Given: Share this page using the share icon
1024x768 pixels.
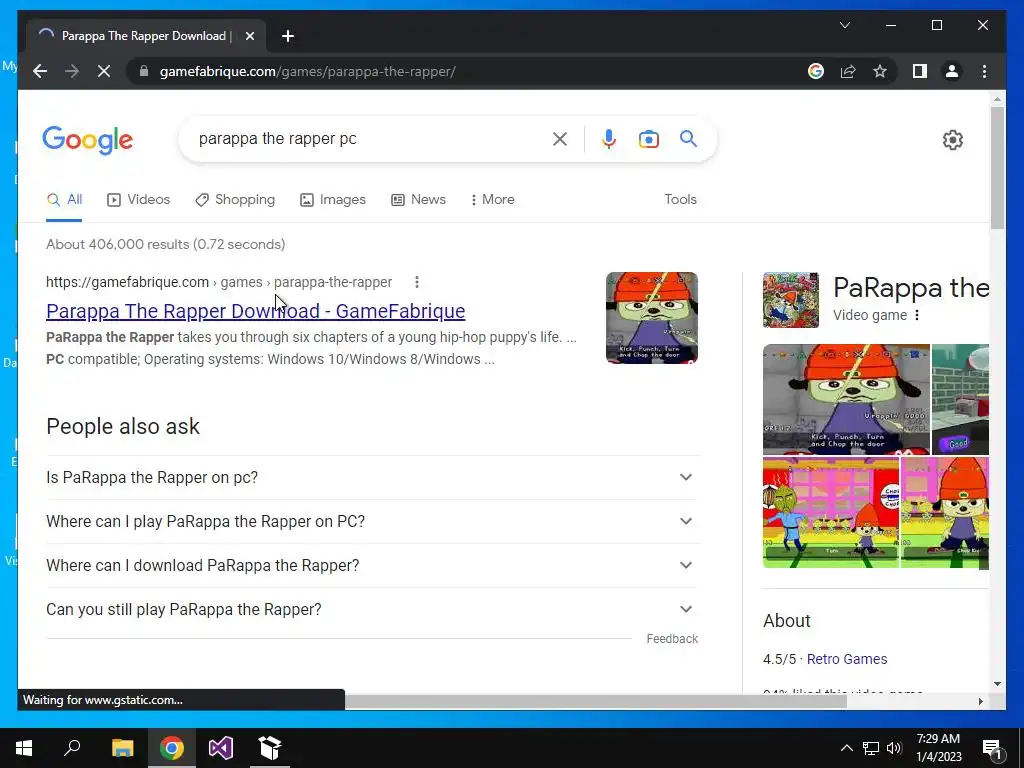Looking at the screenshot, I should 848,71.
